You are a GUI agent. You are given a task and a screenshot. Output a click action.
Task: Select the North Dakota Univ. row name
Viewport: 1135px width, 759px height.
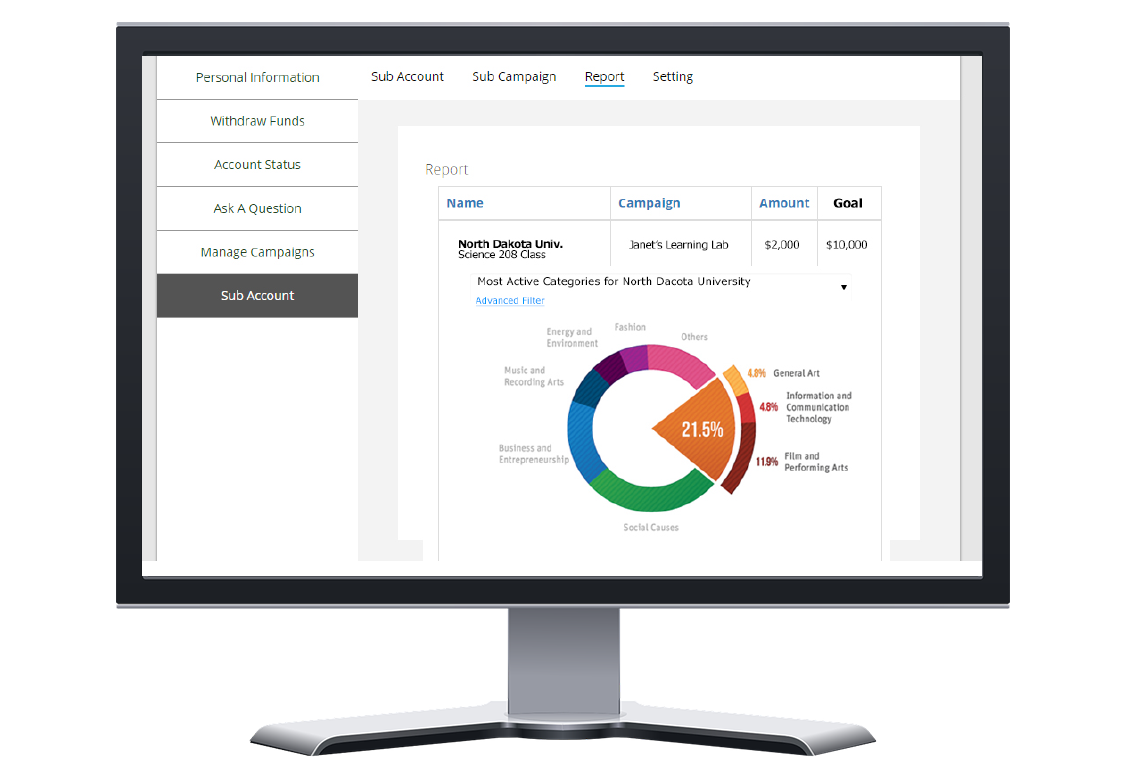coord(510,244)
